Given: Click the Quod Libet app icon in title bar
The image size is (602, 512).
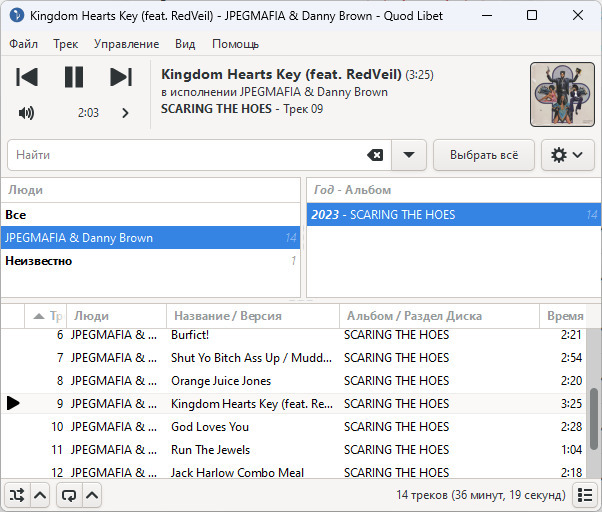Looking at the screenshot, I should [17, 16].
